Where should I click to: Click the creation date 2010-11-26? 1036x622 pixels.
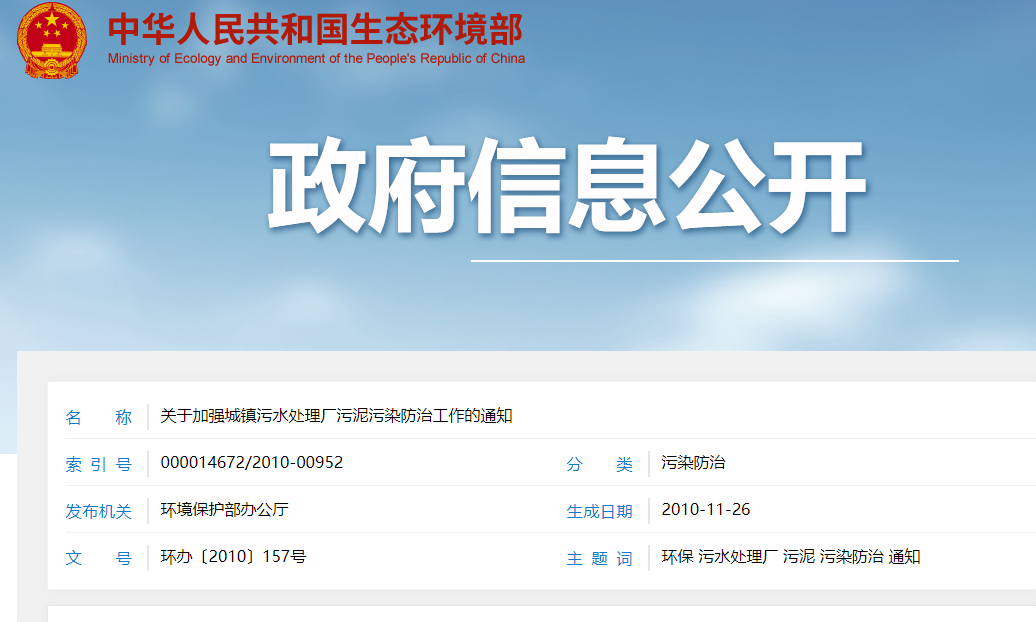(706, 510)
